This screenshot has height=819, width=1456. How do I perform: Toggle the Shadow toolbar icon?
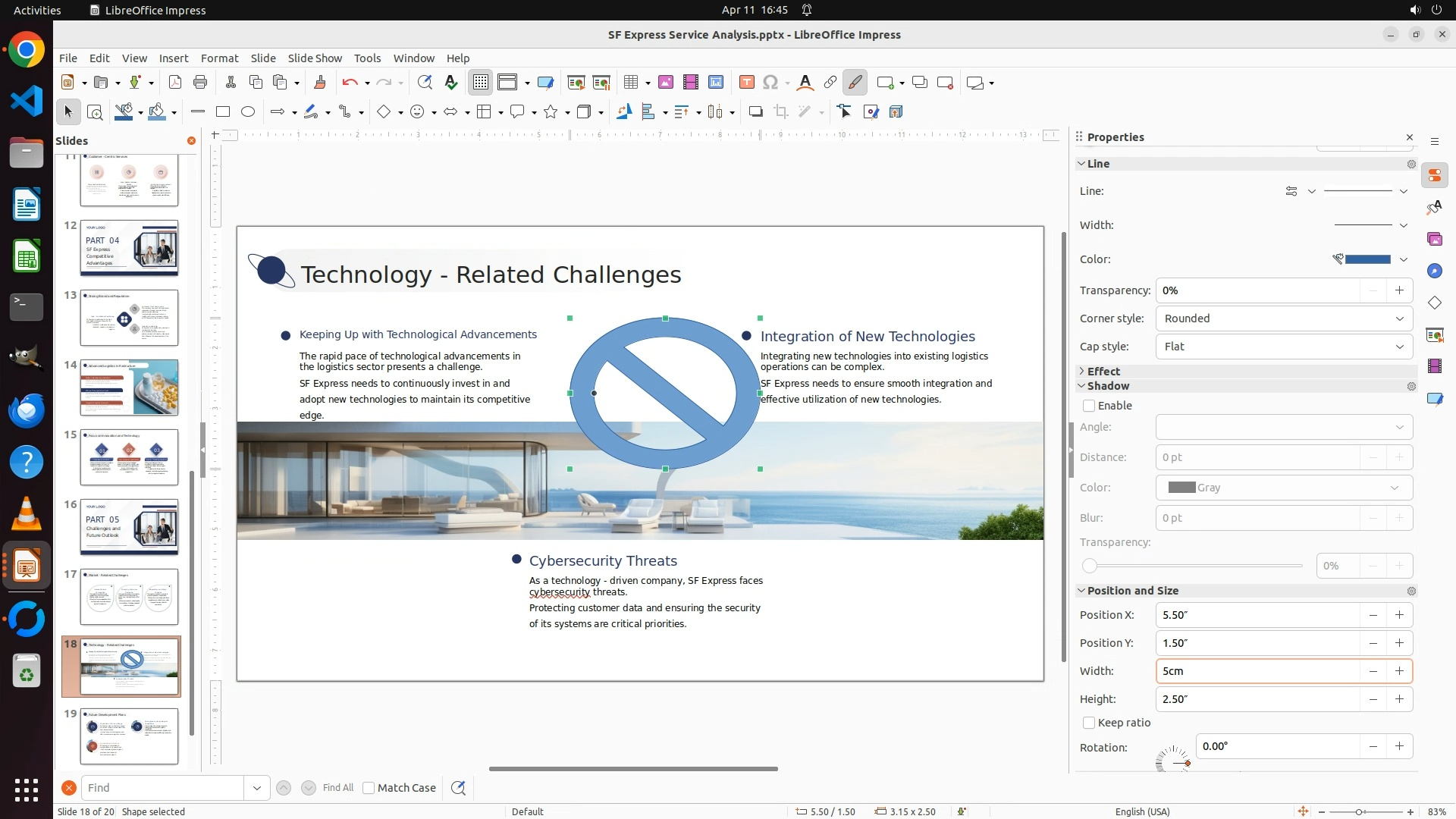[755, 112]
